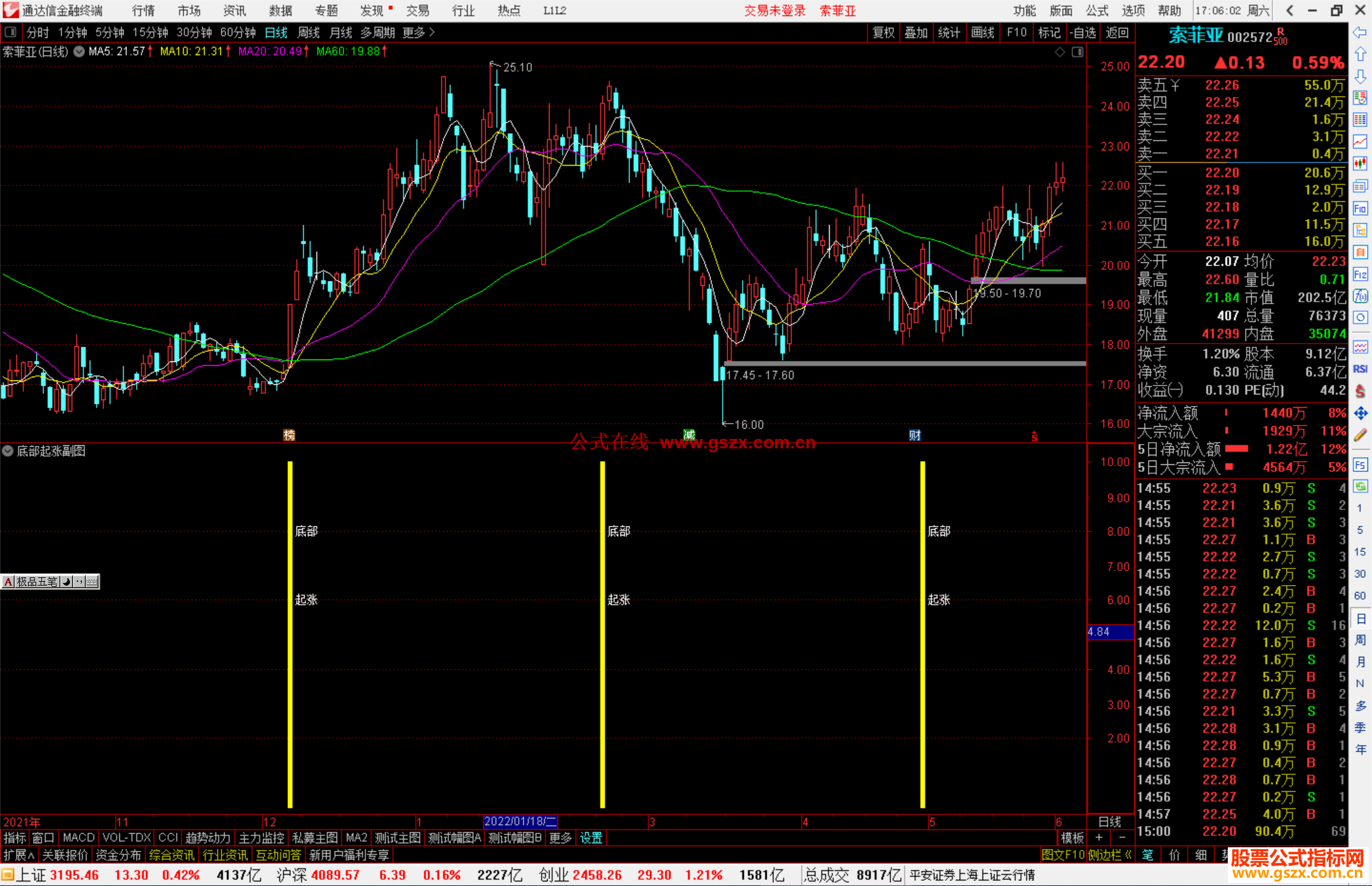Image resolution: width=1372 pixels, height=886 pixels.
Task: Open the 图文F10 button at bottom
Action: click(x=1063, y=855)
